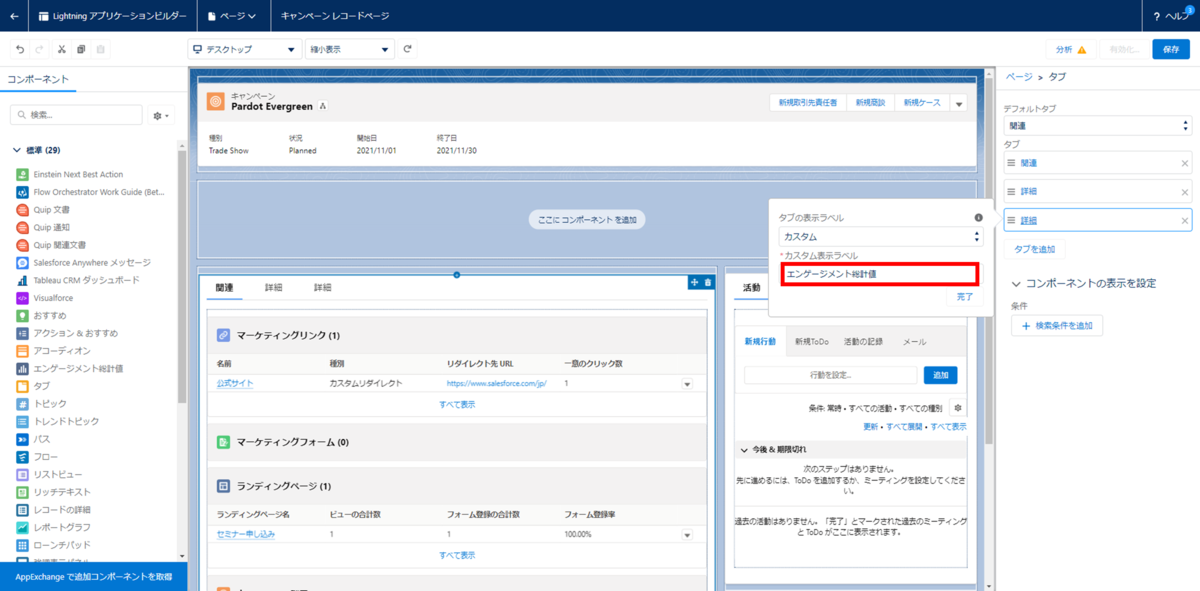
Task: Select the タブ component in list
Action: click(x=34, y=386)
